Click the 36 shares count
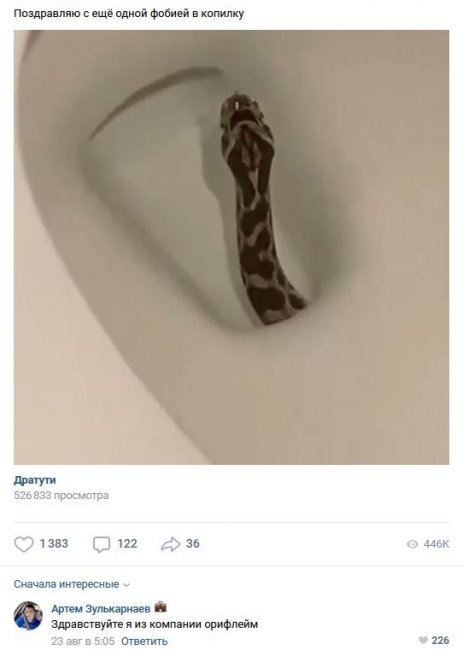 click(x=193, y=544)
